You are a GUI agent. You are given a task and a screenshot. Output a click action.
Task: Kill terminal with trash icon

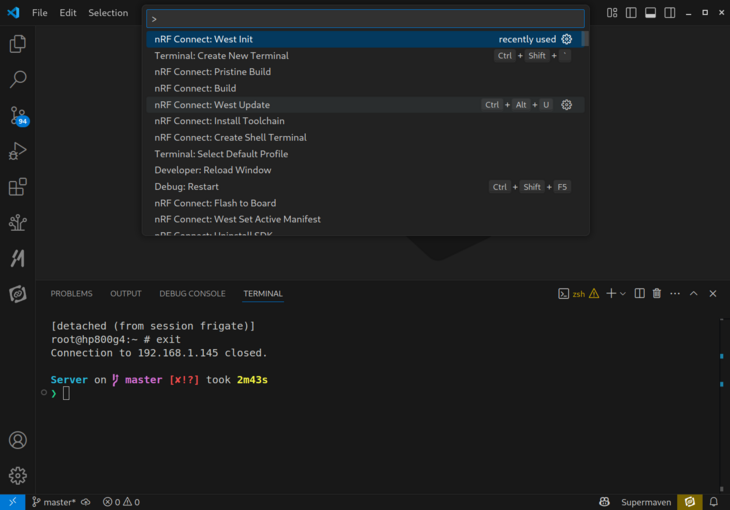click(x=657, y=293)
